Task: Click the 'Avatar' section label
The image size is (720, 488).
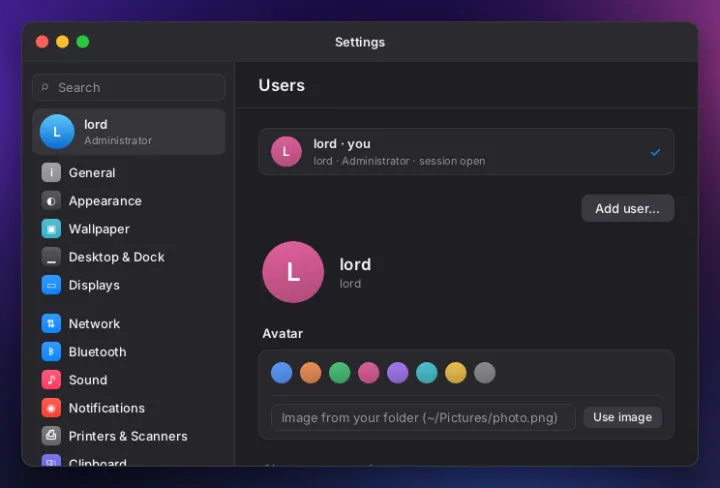Action: (282, 333)
